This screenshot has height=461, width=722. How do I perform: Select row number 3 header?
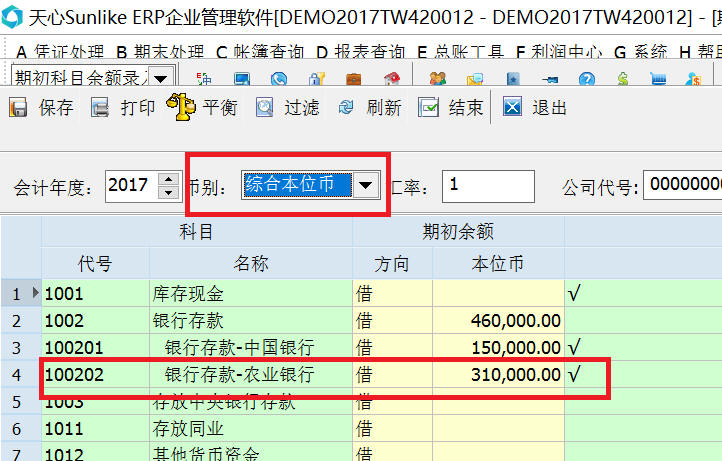21,347
